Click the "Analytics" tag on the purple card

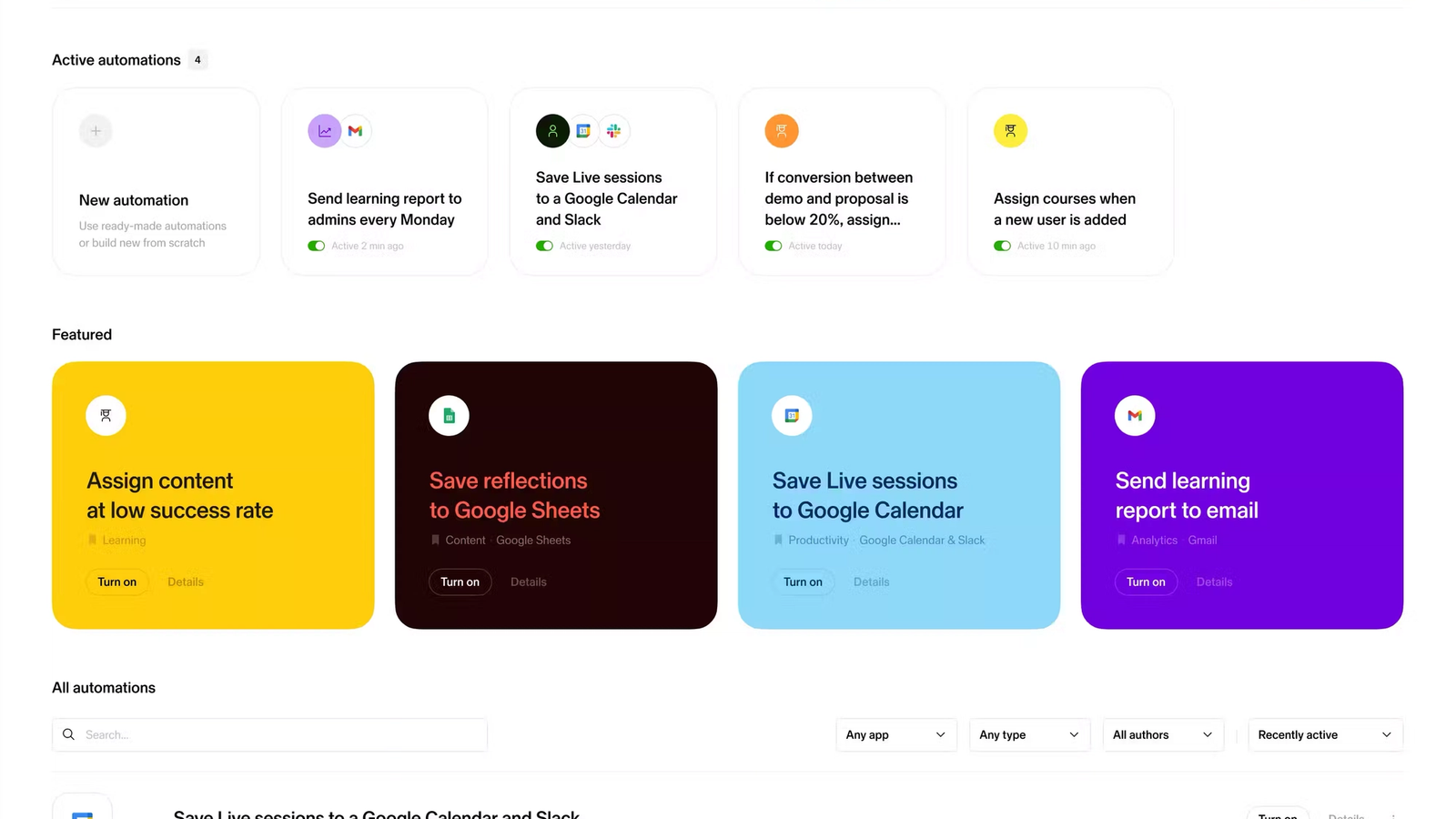pyautogui.click(x=1154, y=541)
